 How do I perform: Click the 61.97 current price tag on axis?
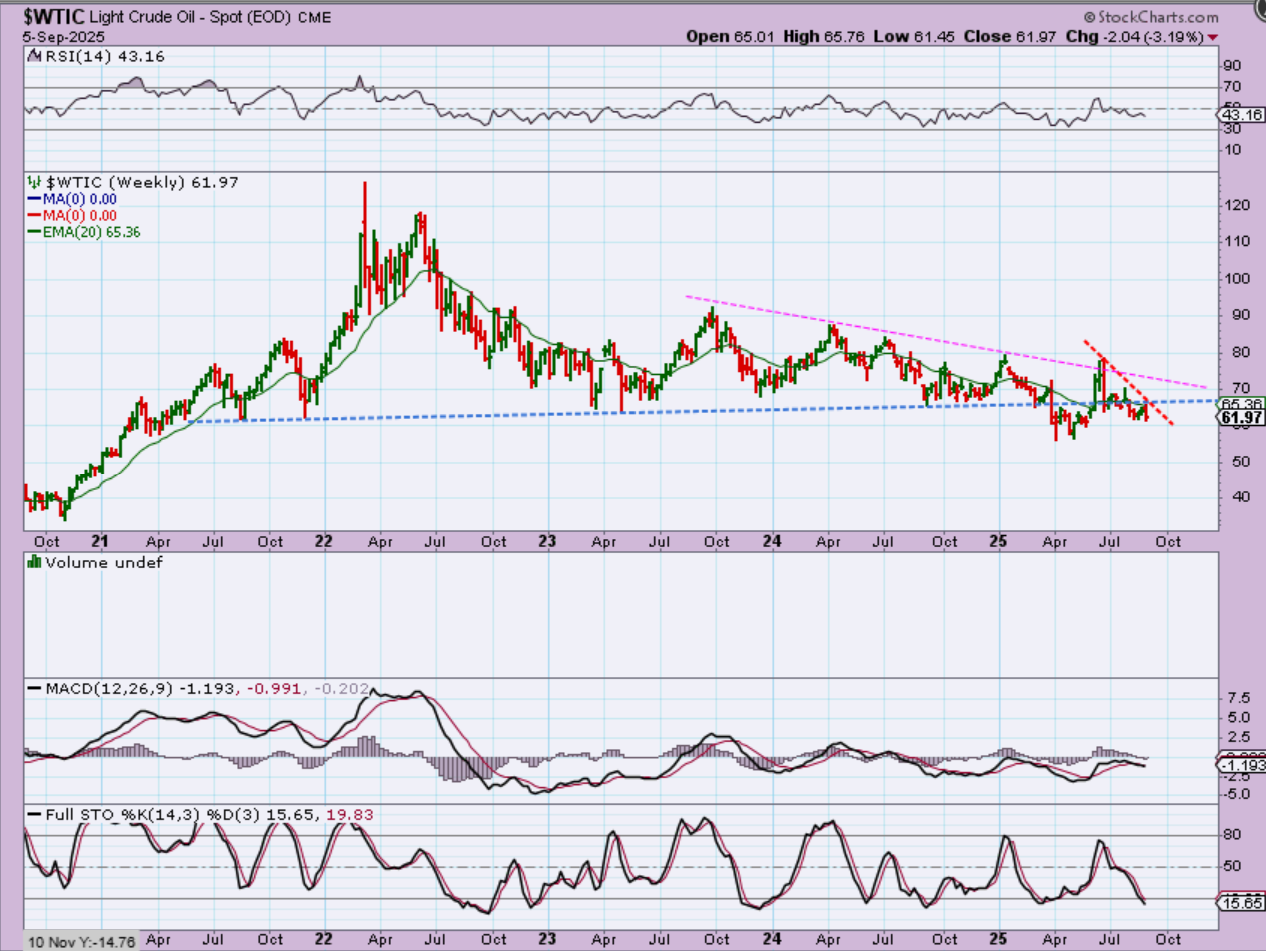(1241, 418)
